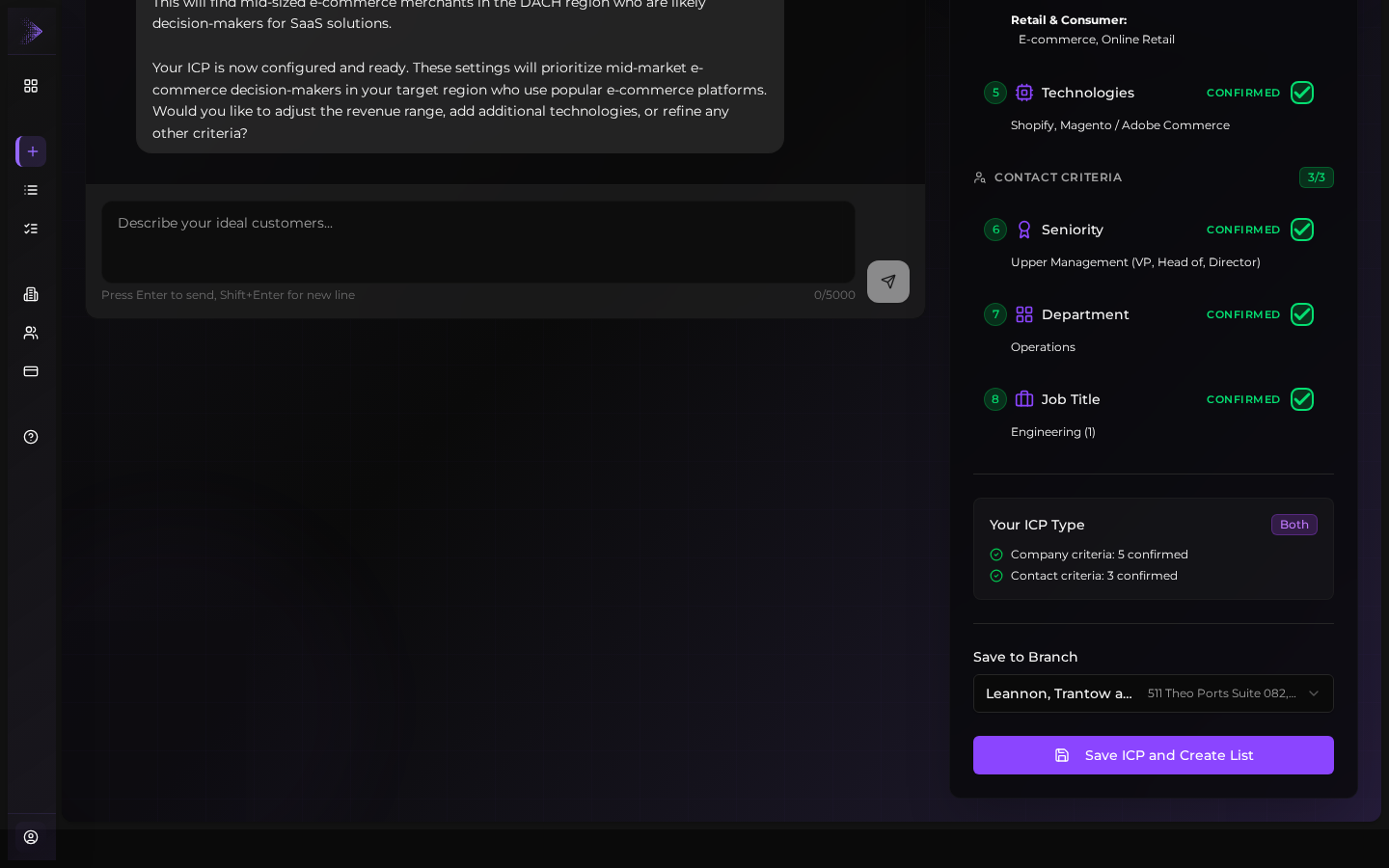Open the contacts people icon in sidebar
This screenshot has width=1389, height=868.
point(31,333)
